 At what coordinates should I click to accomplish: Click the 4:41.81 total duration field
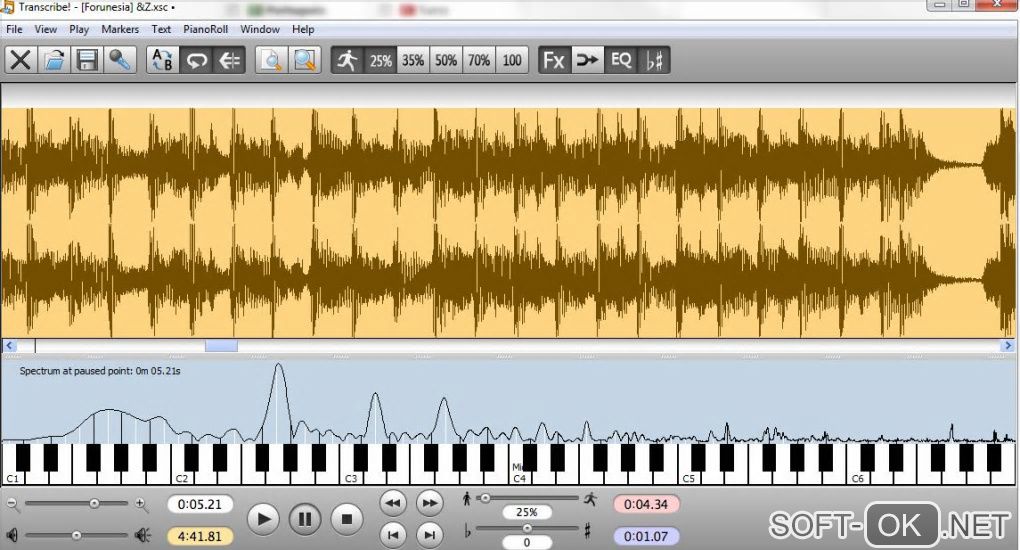pos(200,536)
